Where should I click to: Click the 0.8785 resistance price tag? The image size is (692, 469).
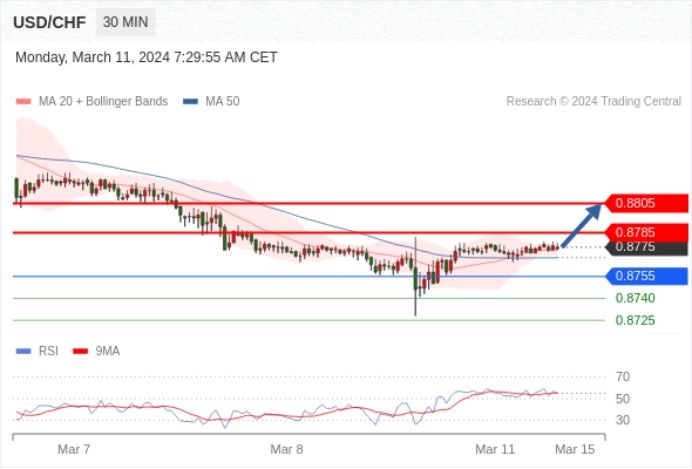[647, 232]
